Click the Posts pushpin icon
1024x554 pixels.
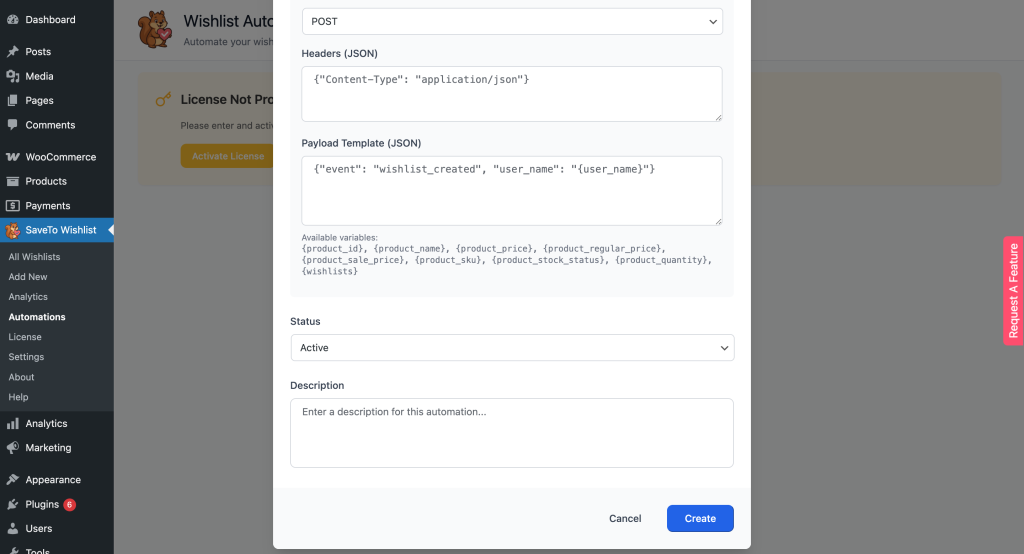12,52
